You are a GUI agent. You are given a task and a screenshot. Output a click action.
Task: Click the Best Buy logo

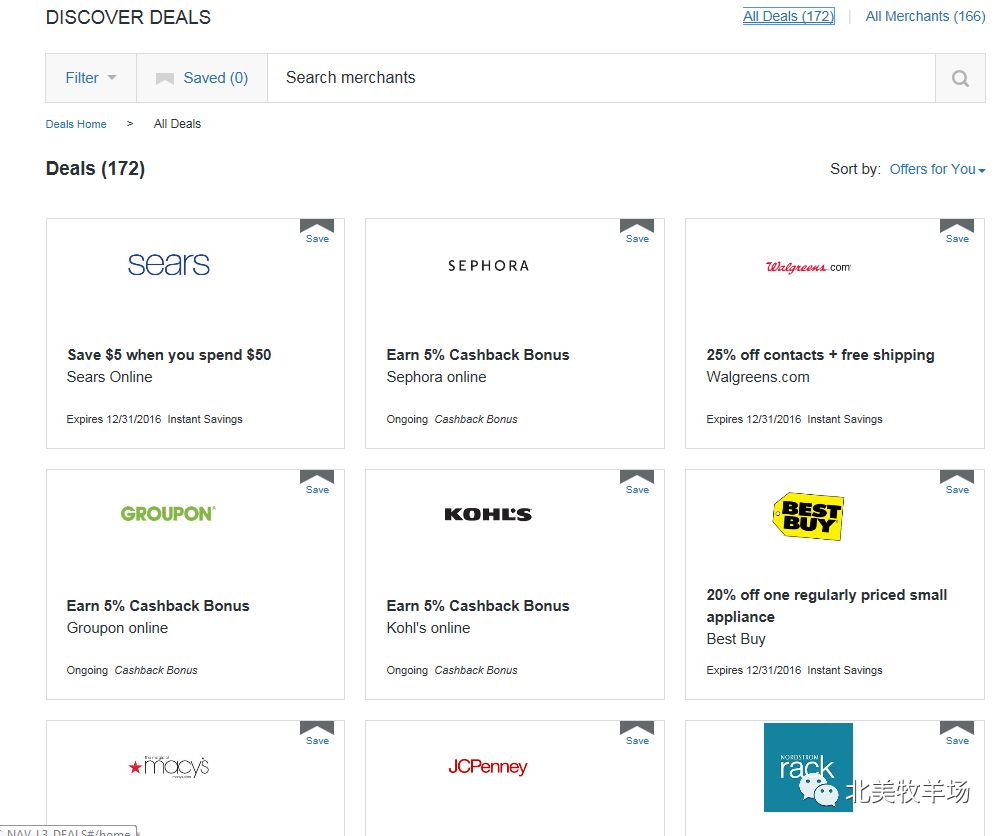point(809,516)
